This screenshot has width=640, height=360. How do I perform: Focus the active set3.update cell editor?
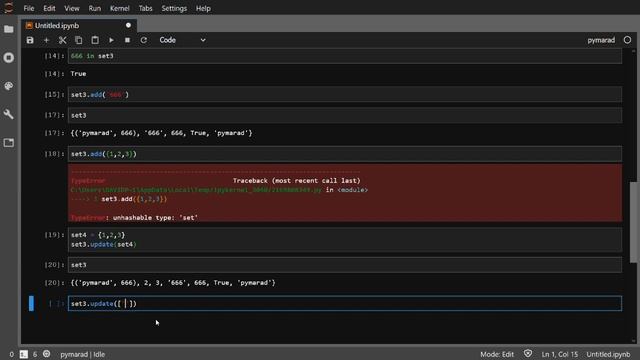click(x=345, y=303)
